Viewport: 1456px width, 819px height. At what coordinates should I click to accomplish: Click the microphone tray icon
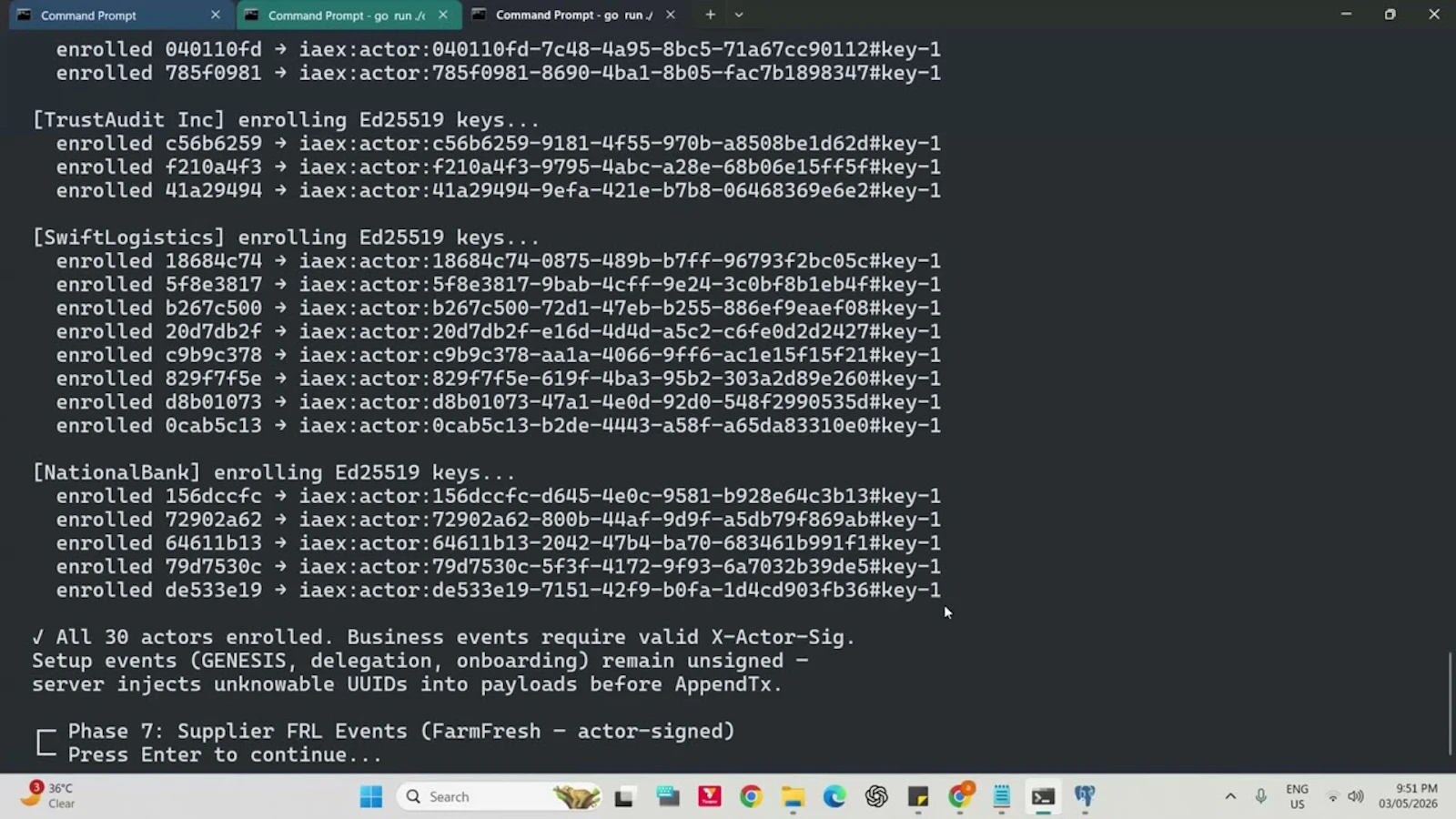click(x=1260, y=797)
